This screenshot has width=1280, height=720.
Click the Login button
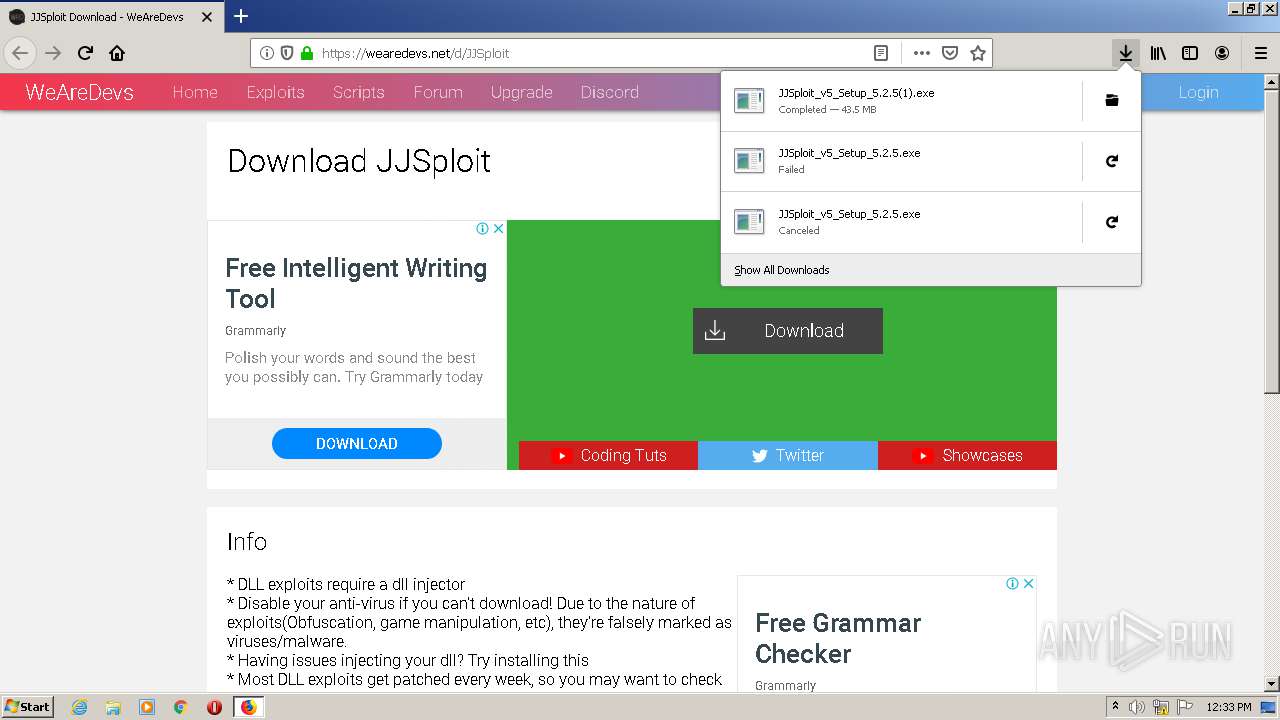1198,92
